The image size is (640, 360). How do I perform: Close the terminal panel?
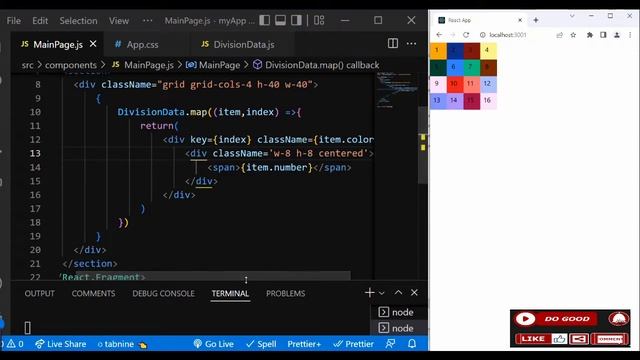click(x=414, y=293)
